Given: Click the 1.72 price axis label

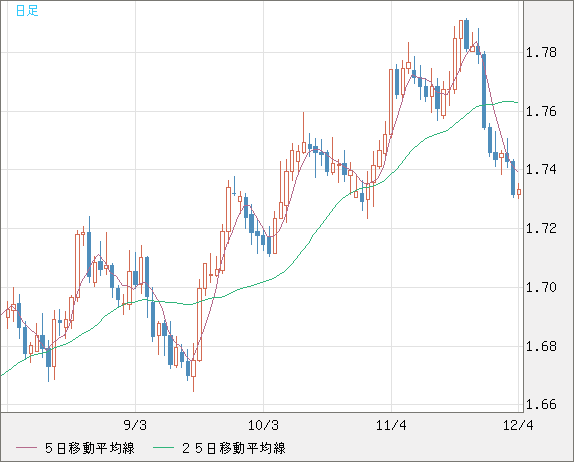Looking at the screenshot, I should 541,228.
